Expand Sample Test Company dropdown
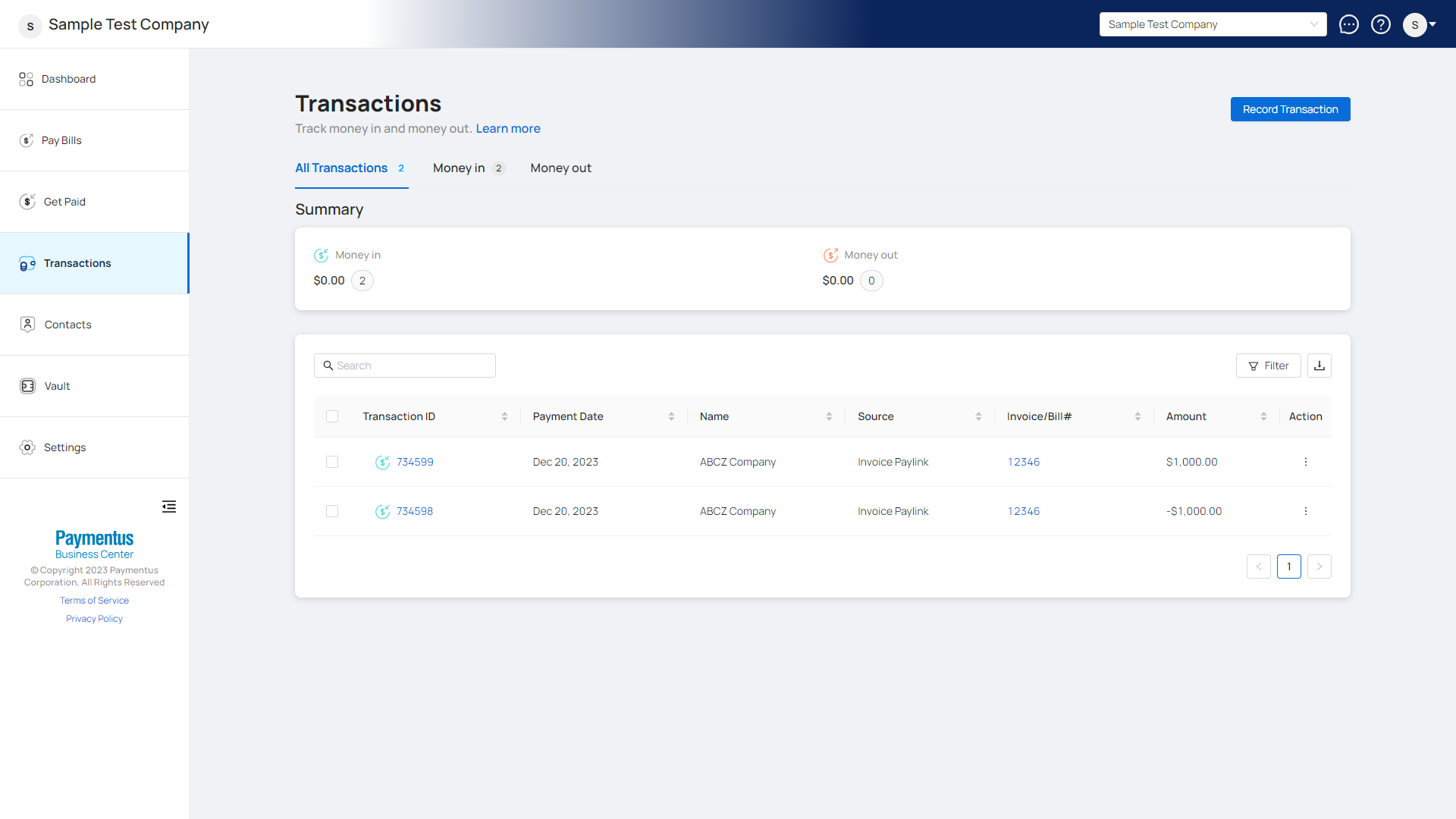Screen dimensions: 1456x819 coord(1213,24)
